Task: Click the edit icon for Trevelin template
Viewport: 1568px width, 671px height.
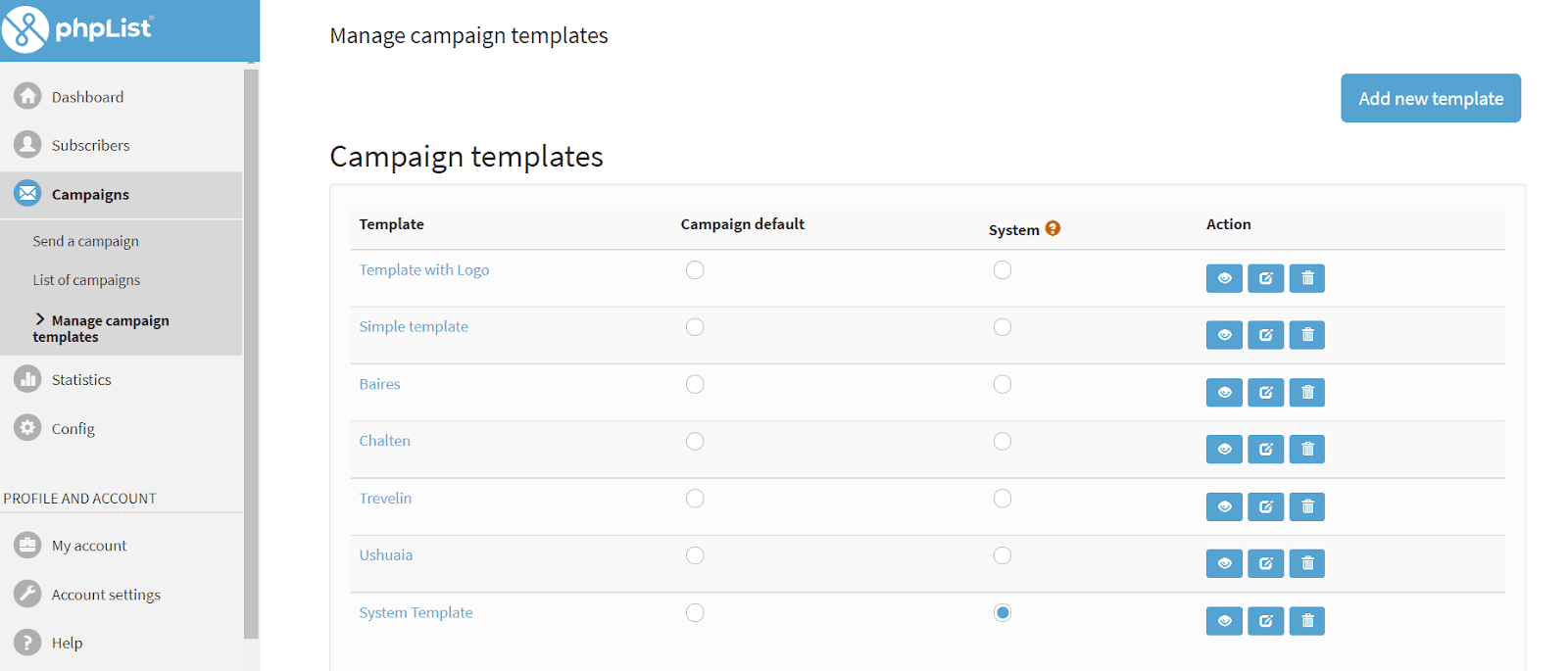Action: point(1265,507)
